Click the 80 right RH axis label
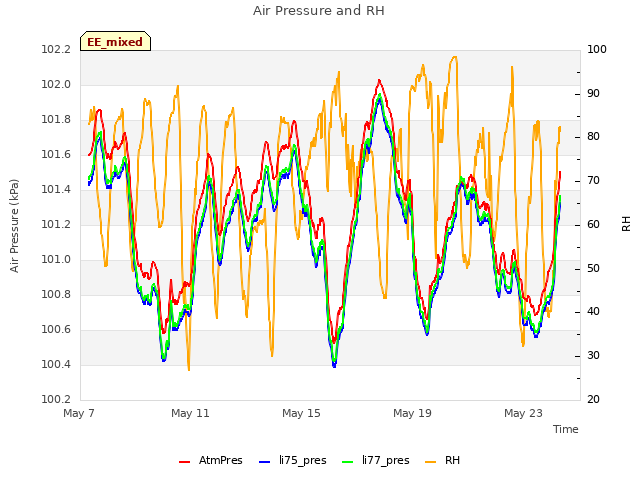This screenshot has height=480, width=640. pos(593,137)
